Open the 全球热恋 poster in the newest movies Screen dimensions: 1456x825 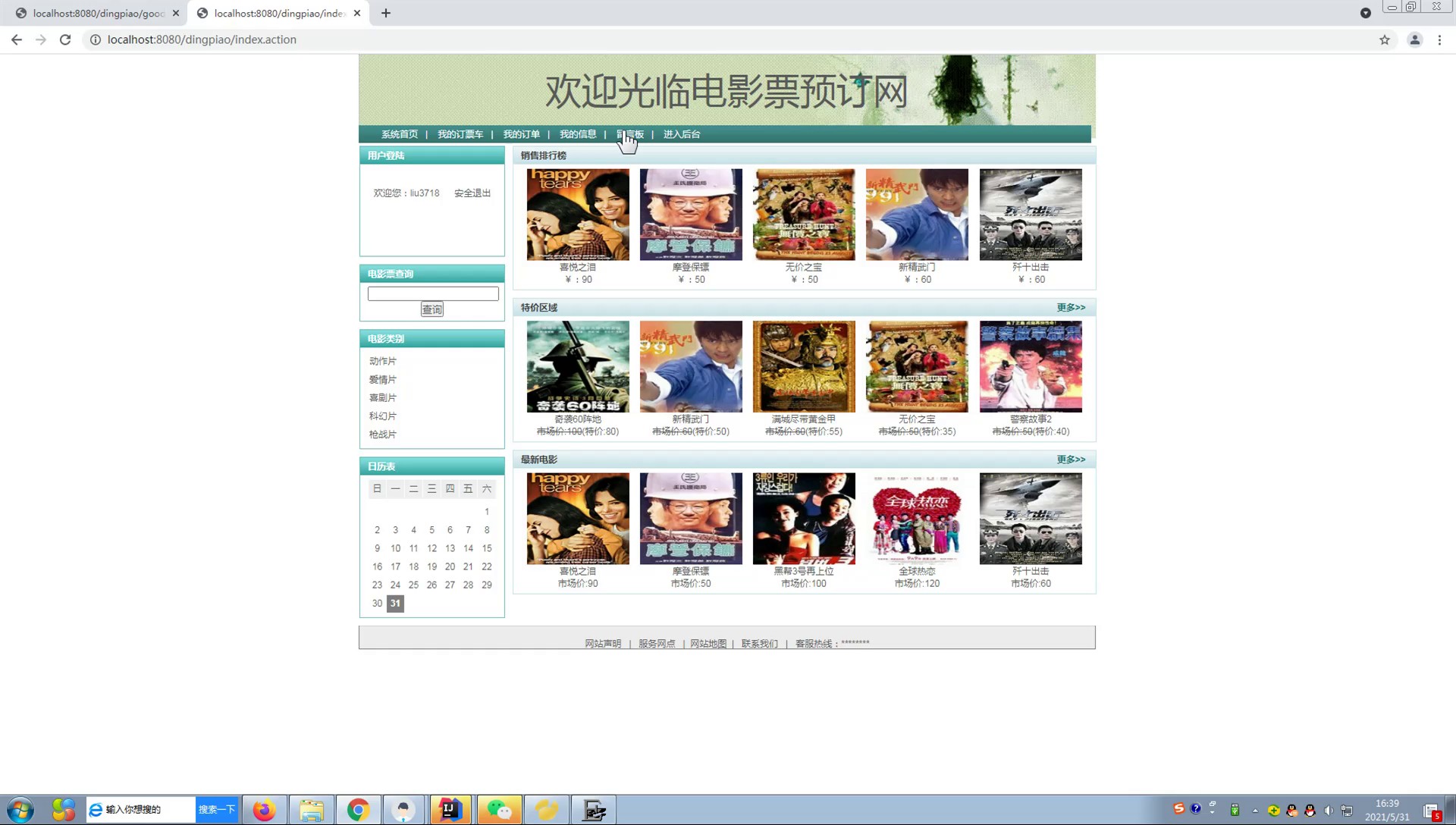[x=917, y=519]
